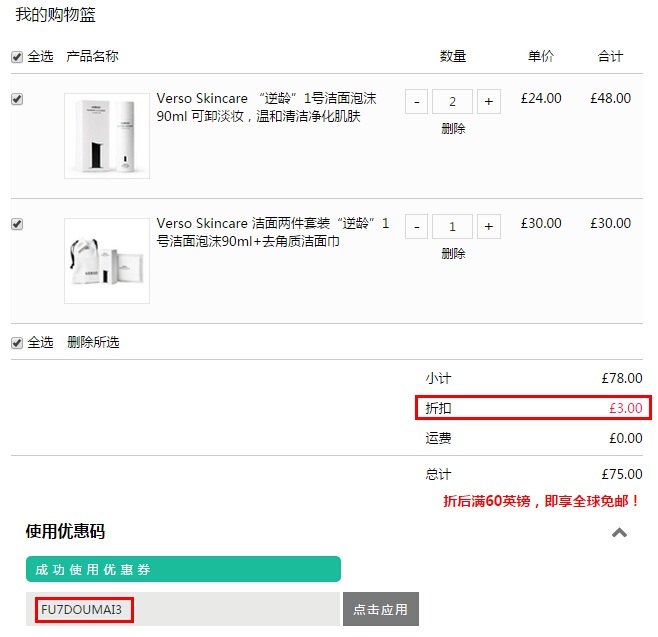Increase quantity of Verso foaming cleanser 90ml

[488, 102]
